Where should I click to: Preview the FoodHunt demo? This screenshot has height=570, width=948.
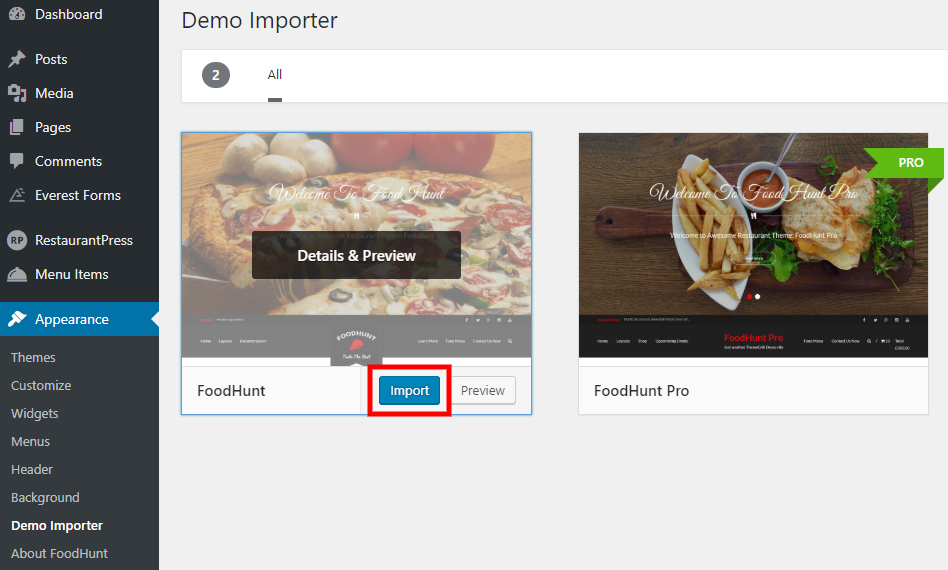(x=482, y=390)
